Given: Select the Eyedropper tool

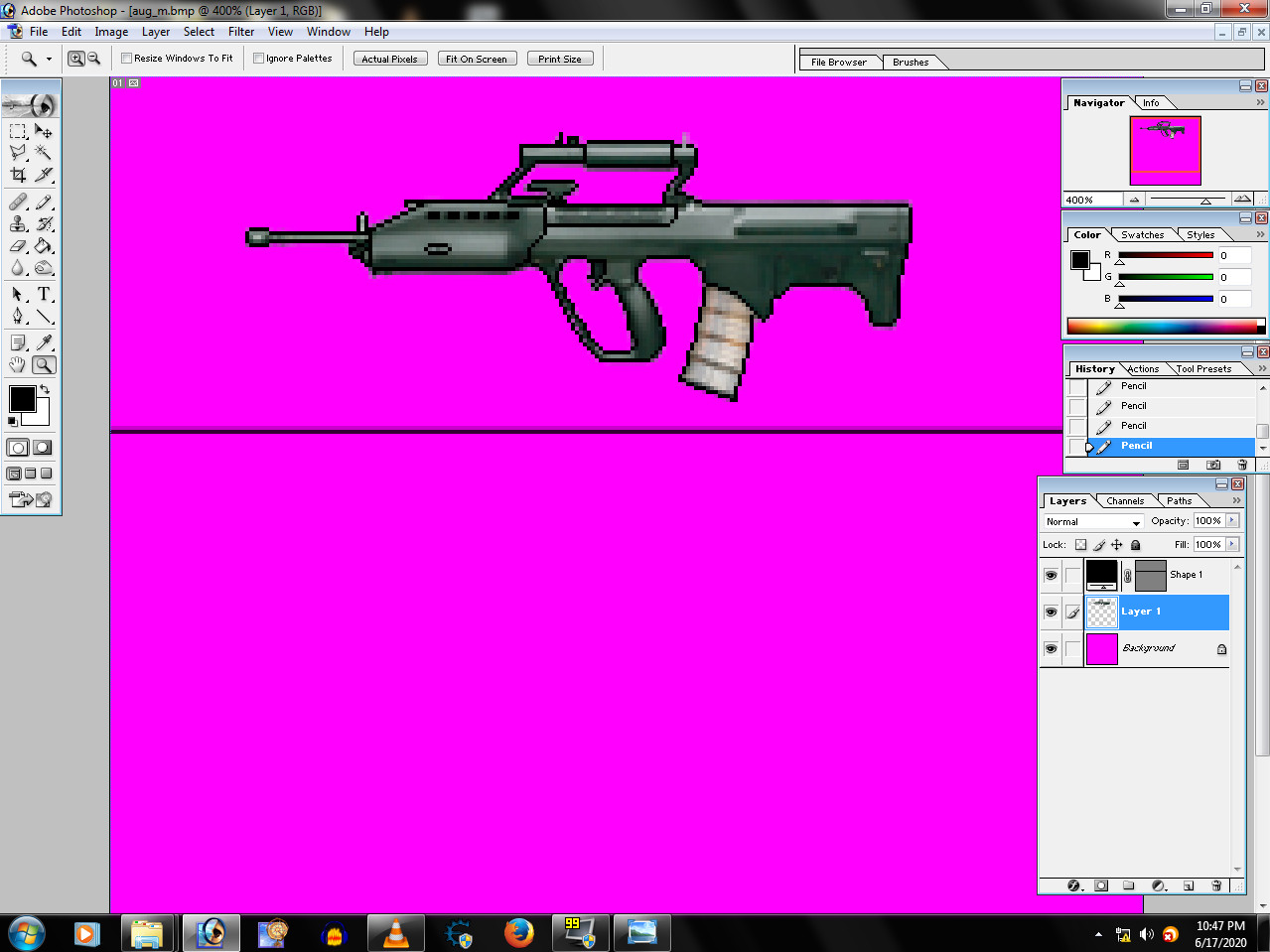Looking at the screenshot, I should [42, 341].
